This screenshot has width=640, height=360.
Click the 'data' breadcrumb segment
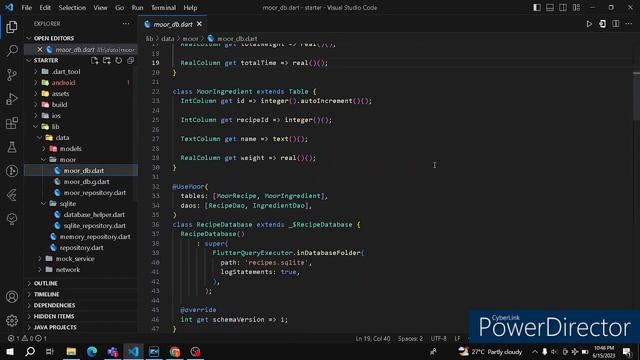[x=167, y=38]
